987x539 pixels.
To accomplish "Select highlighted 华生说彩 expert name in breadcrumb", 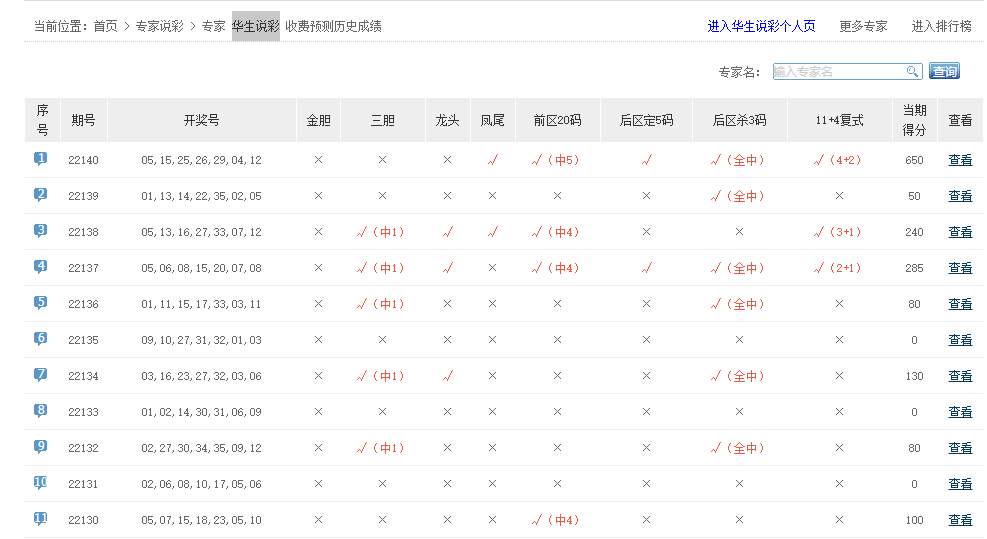I will click(256, 26).
